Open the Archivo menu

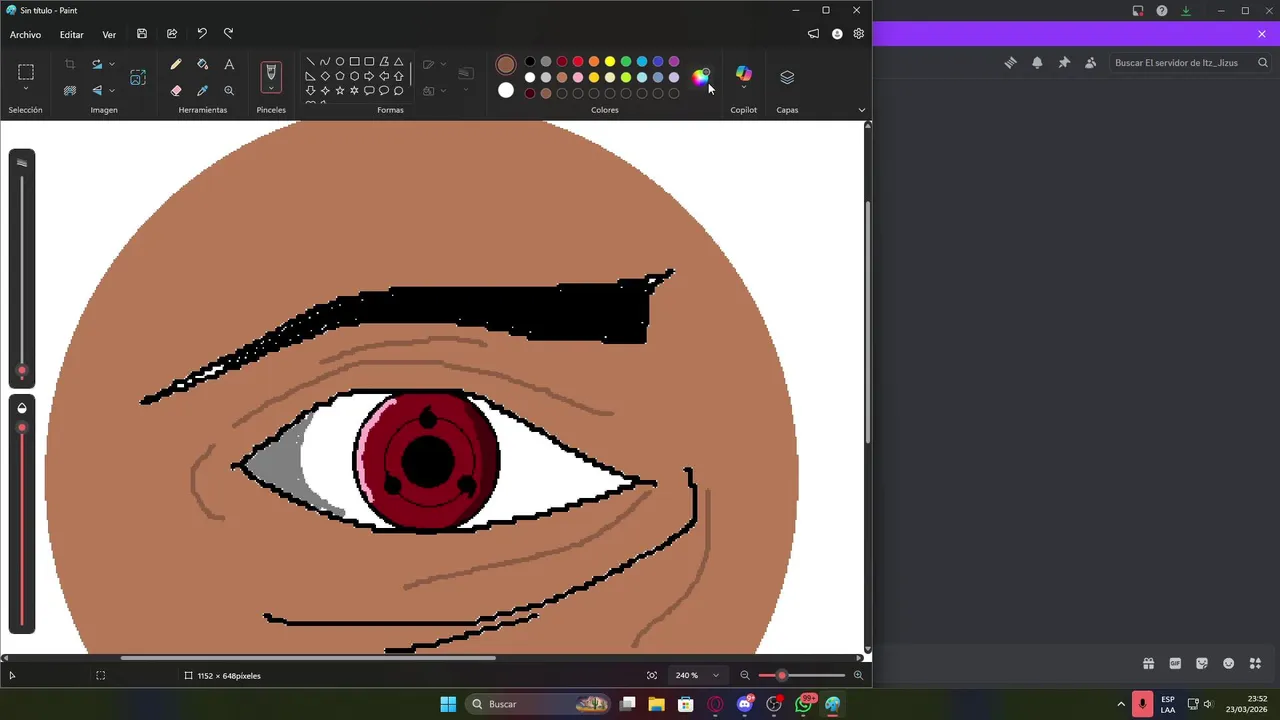pyautogui.click(x=25, y=34)
